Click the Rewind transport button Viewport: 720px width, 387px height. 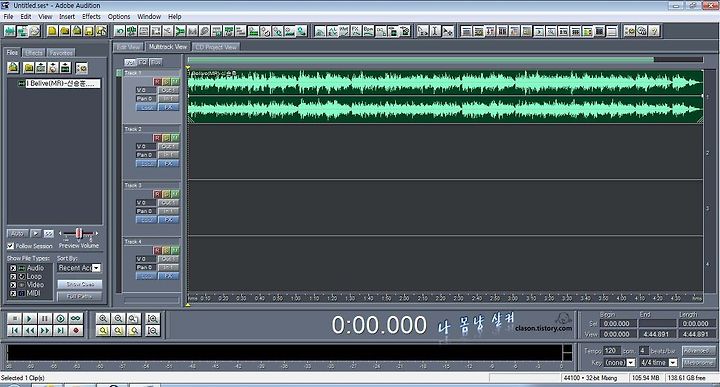coord(29,331)
